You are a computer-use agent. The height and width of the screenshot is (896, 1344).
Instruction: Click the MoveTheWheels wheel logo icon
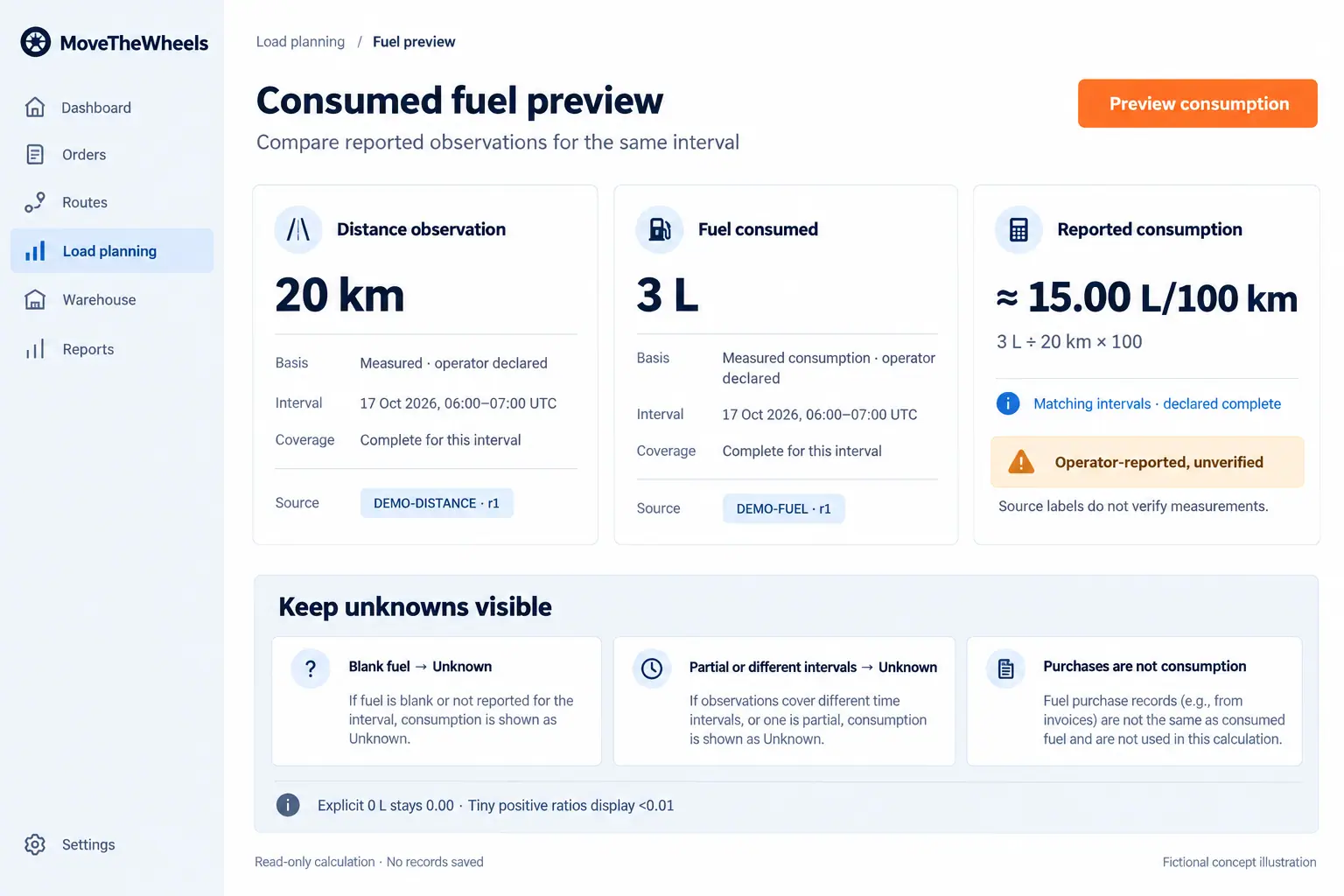pos(36,42)
